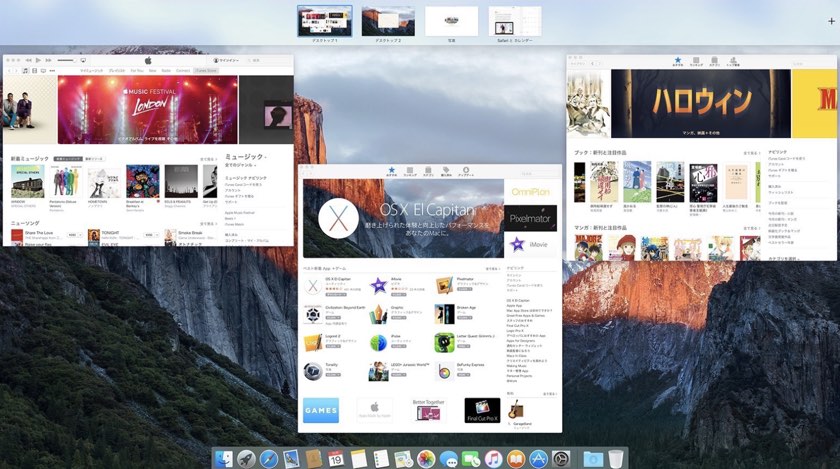Open System Preferences gear in the Dock
Image resolution: width=840 pixels, height=469 pixels.
click(561, 459)
